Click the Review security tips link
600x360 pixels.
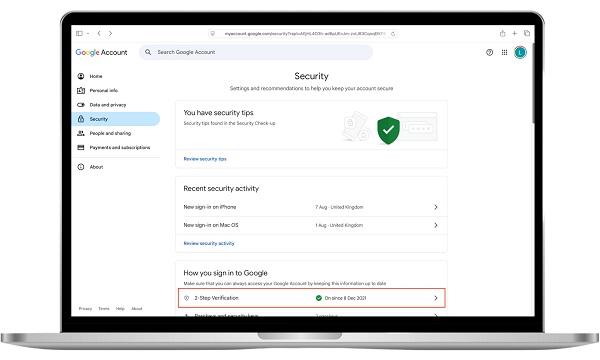tap(205, 159)
